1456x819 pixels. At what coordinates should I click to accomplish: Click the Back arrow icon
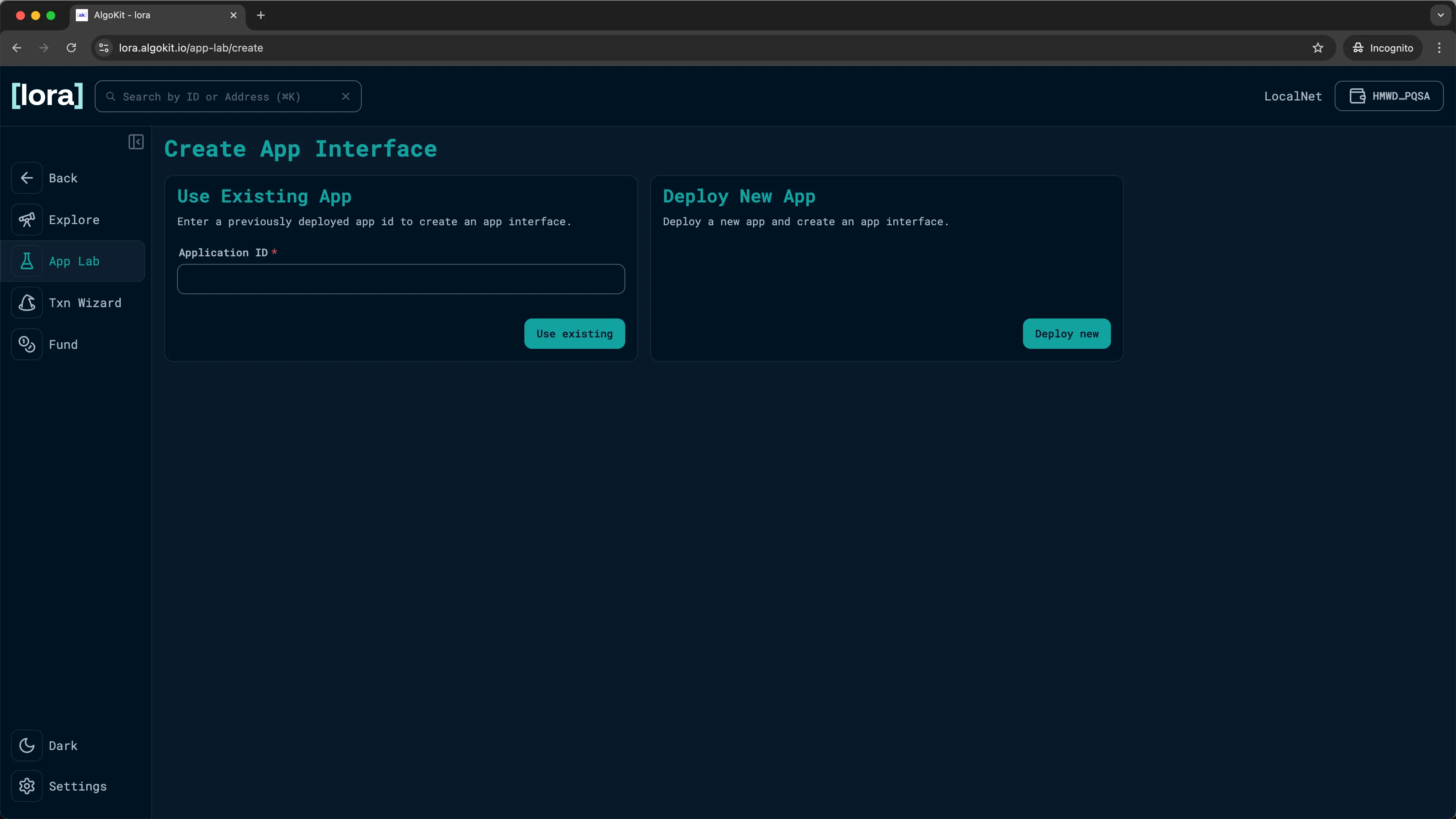click(x=27, y=177)
